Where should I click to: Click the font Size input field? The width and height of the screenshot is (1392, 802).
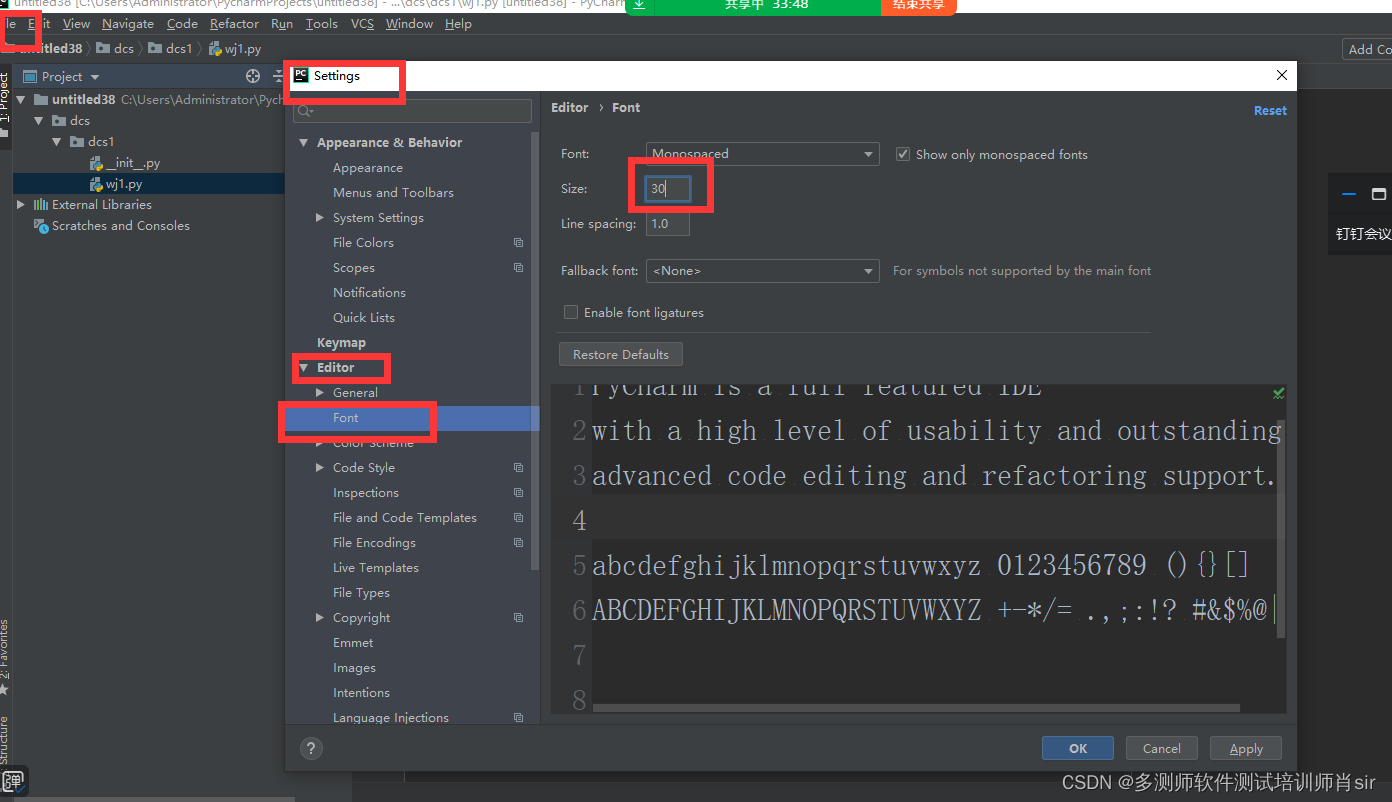[x=668, y=189]
